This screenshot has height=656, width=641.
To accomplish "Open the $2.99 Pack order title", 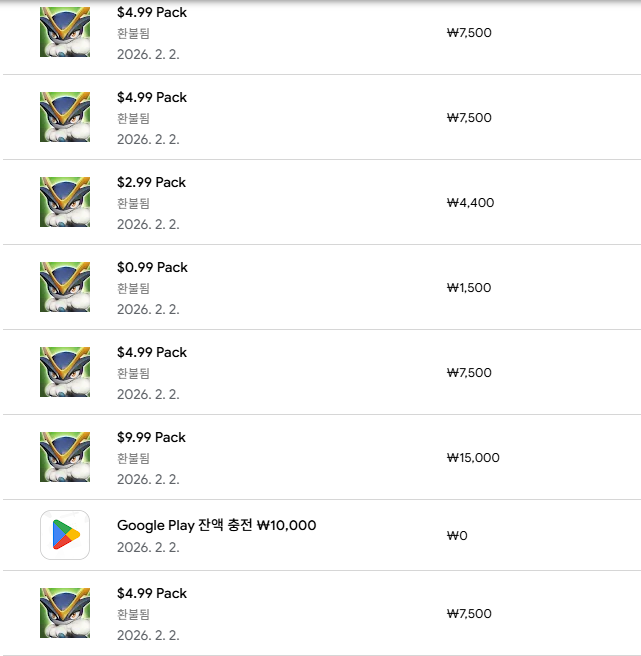I will coord(152,182).
